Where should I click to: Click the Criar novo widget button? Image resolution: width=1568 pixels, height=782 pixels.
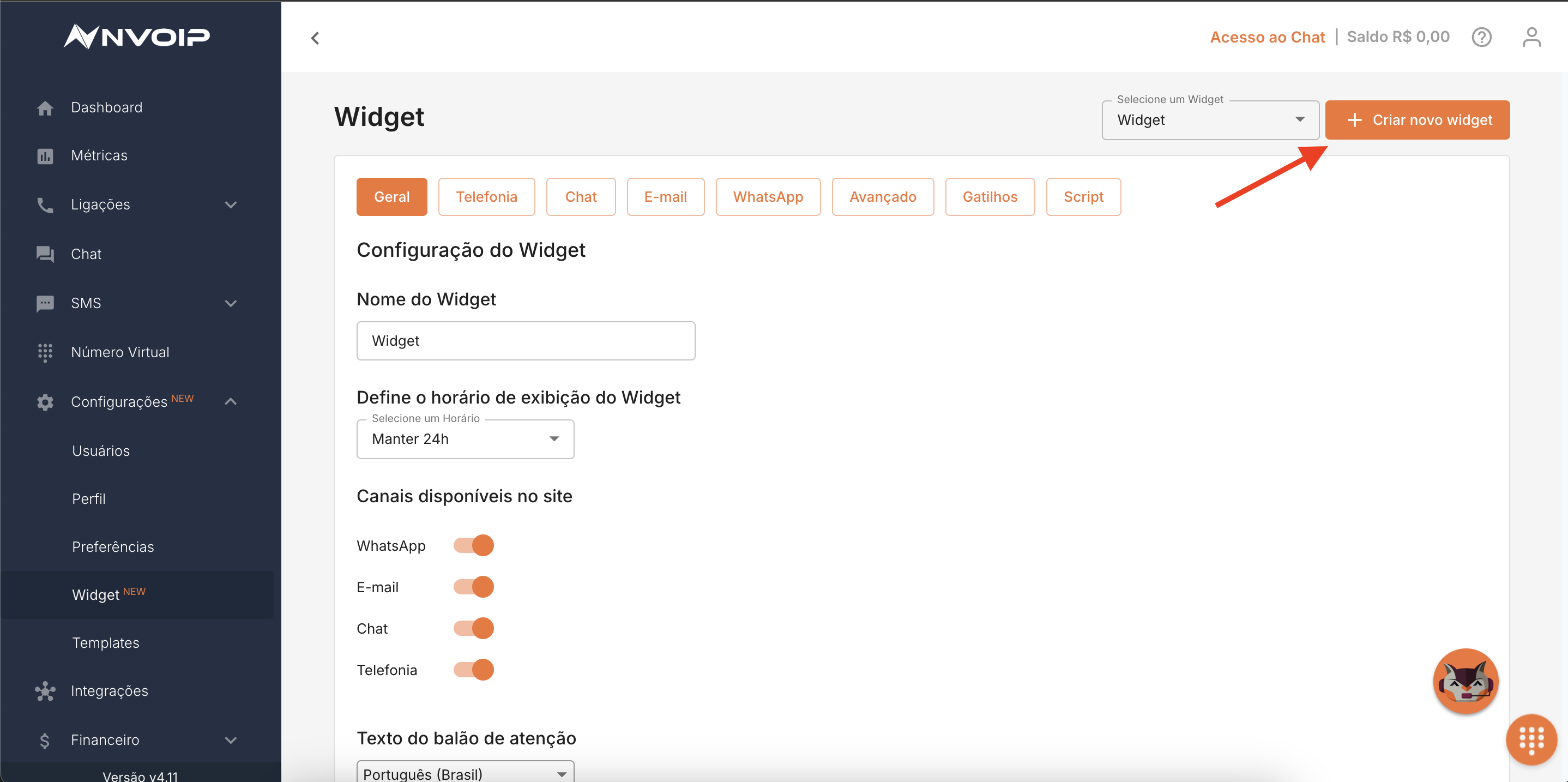[1417, 120]
